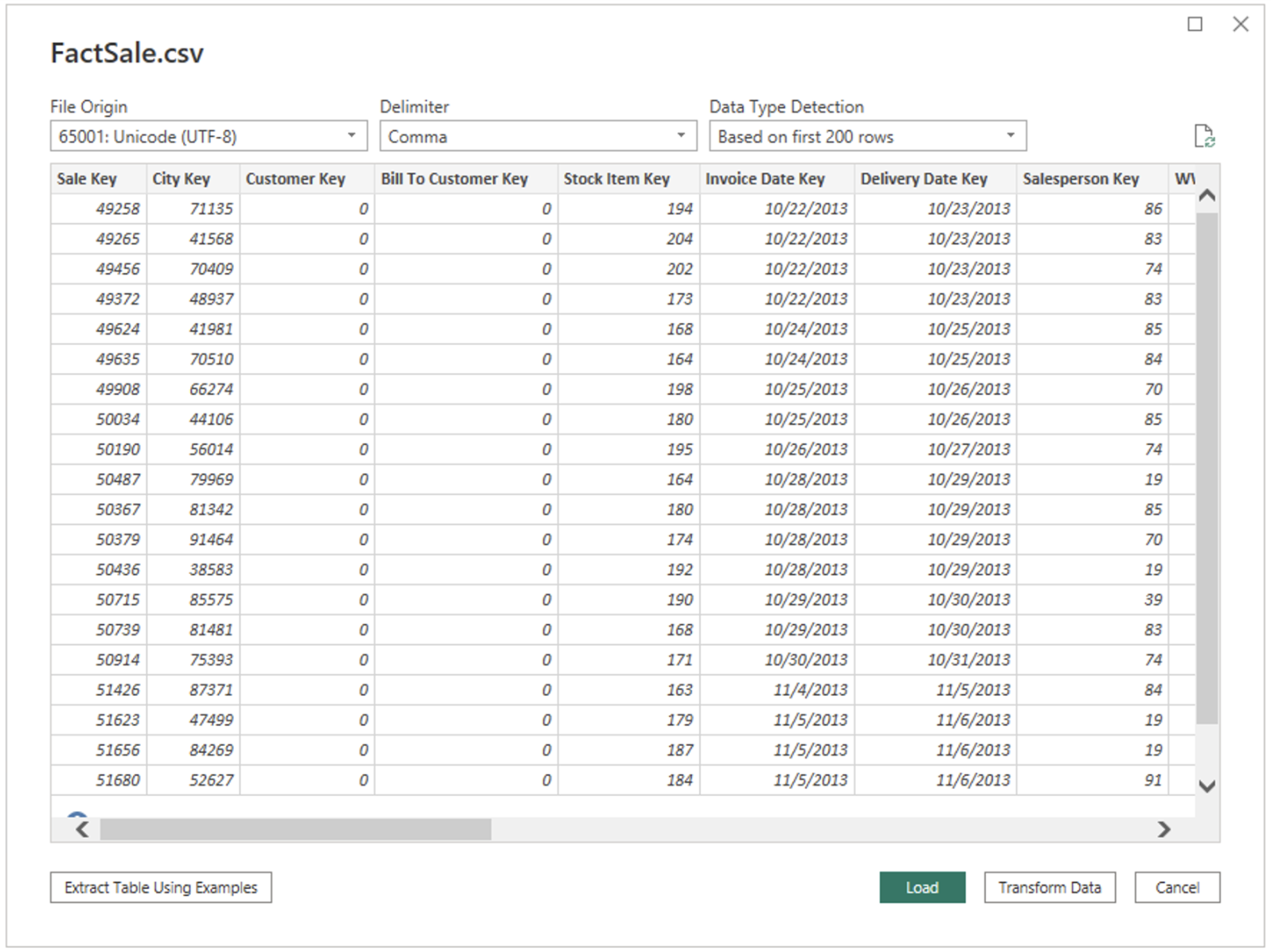The width and height of the screenshot is (1271, 952).
Task: Click Sale Key cell 50487
Action: (x=99, y=479)
